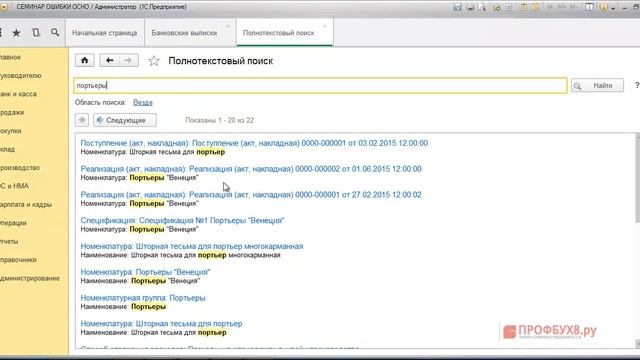Click the magnifier search icon in the tools panel
The height and width of the screenshot is (360, 640).
[x=55, y=33]
